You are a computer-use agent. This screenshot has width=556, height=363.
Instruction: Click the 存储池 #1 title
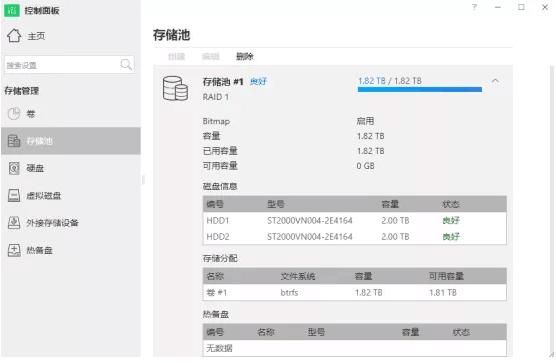tap(223, 82)
